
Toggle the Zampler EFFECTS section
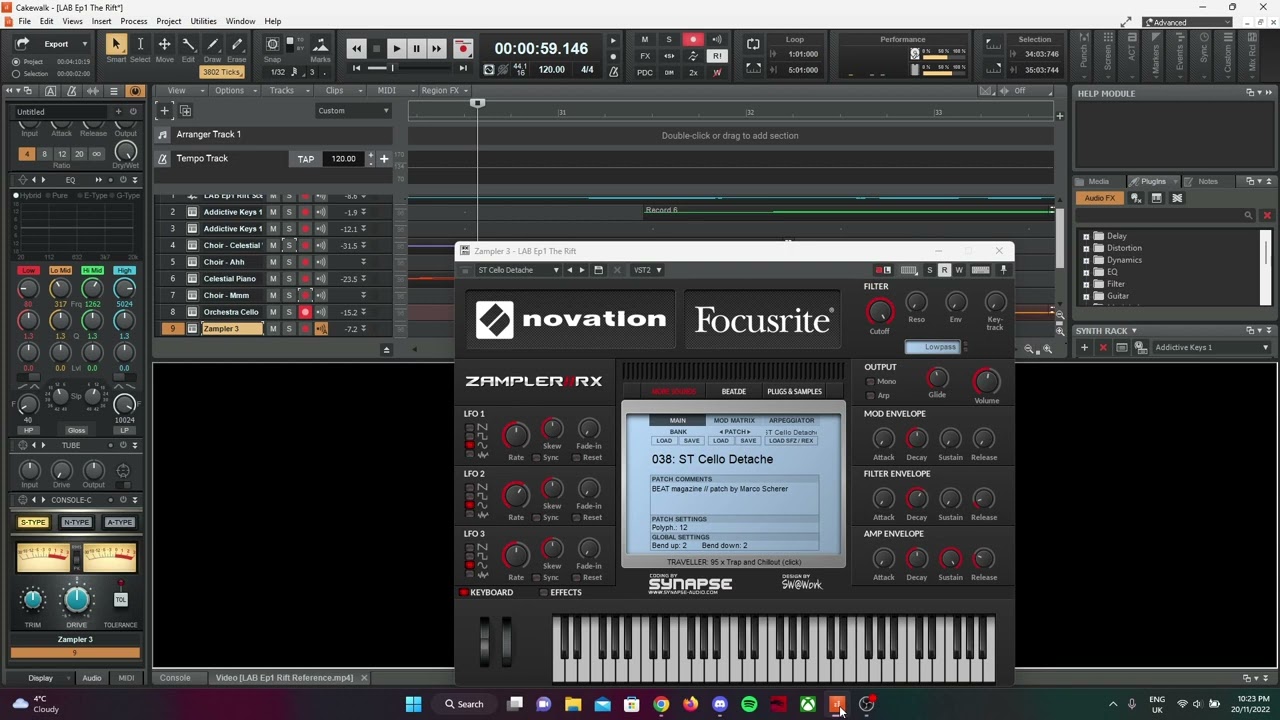pos(560,593)
